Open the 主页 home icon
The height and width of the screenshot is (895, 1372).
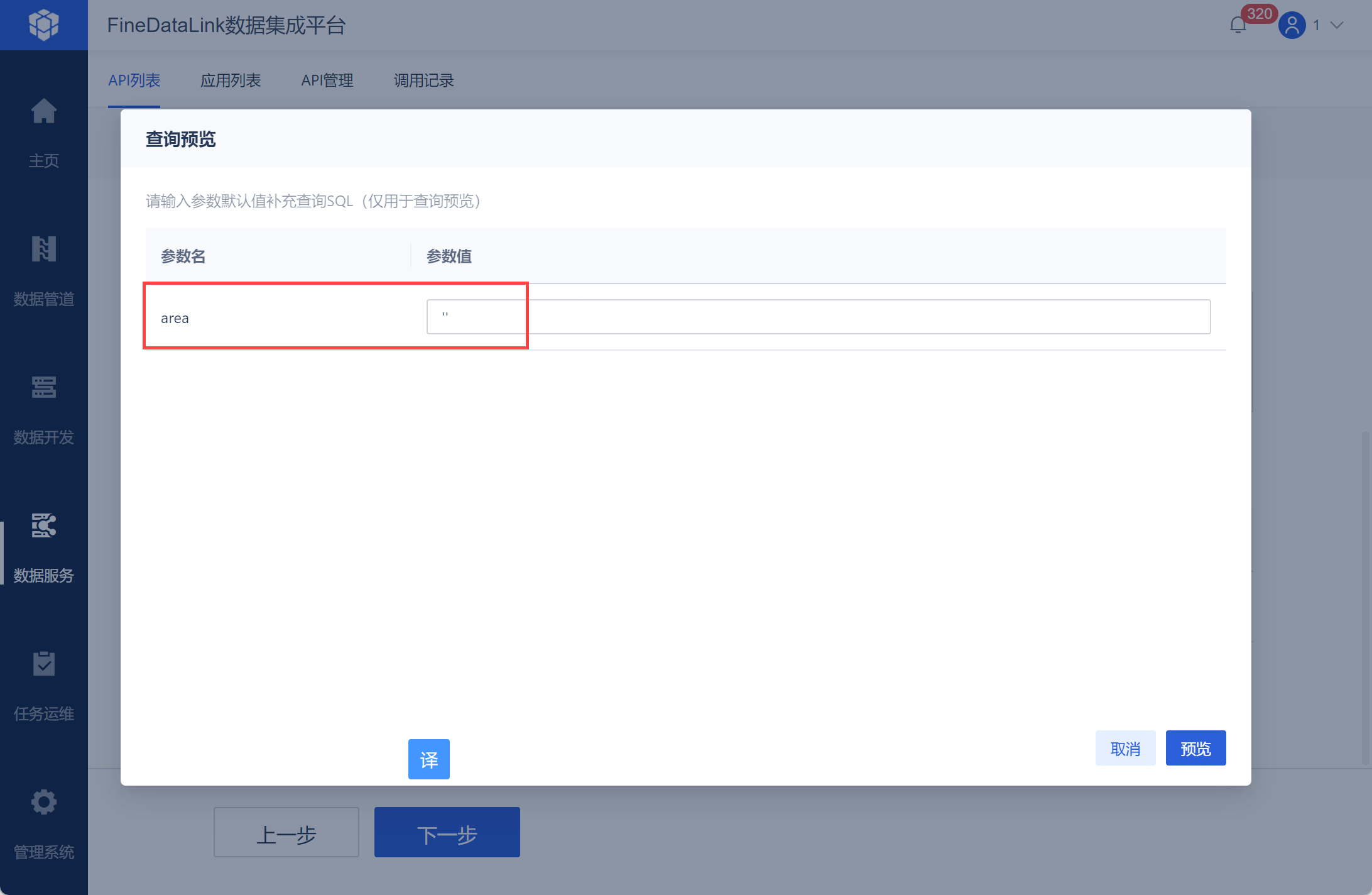(x=43, y=112)
